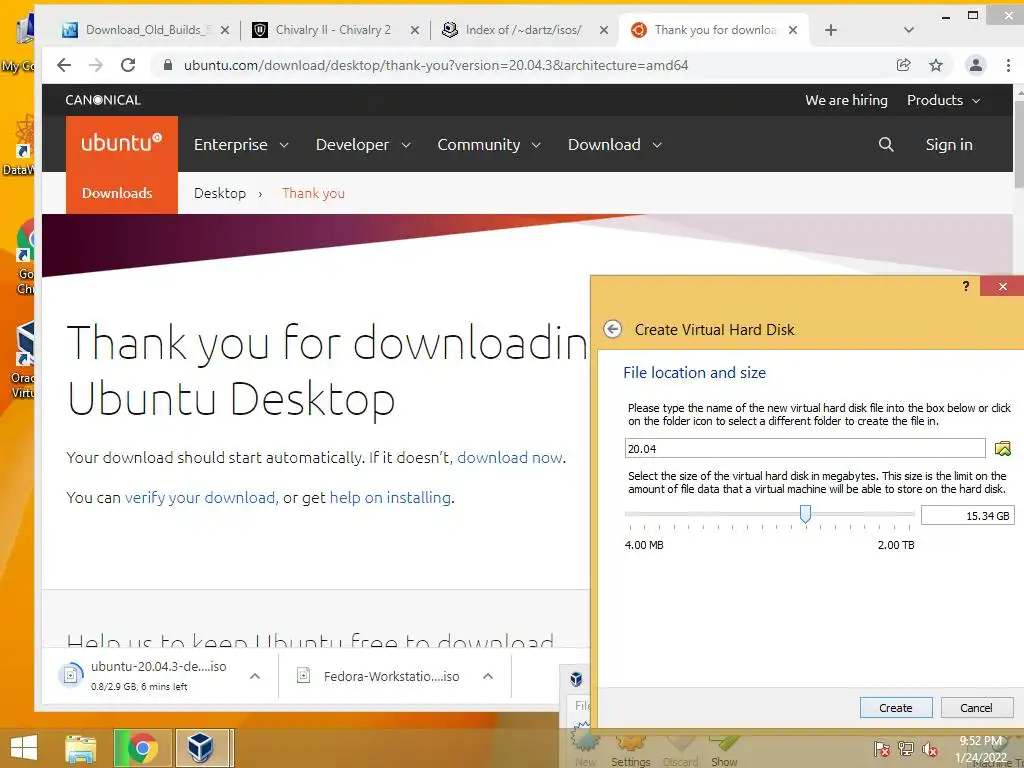The width and height of the screenshot is (1024, 768).
Task: Click the muted volume tray icon
Action: pyautogui.click(x=930, y=748)
